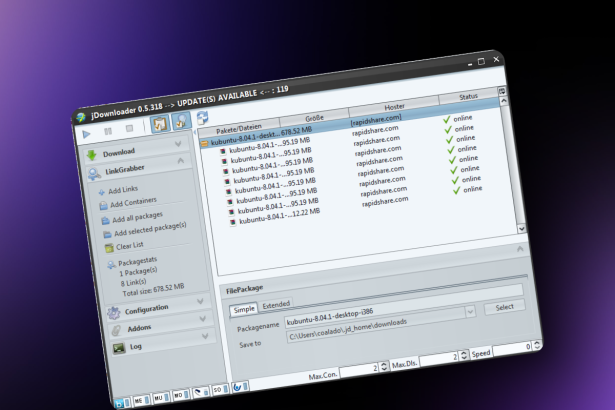Click the '8 Link(s)' stat text
This screenshot has width=615, height=410.
point(133,283)
